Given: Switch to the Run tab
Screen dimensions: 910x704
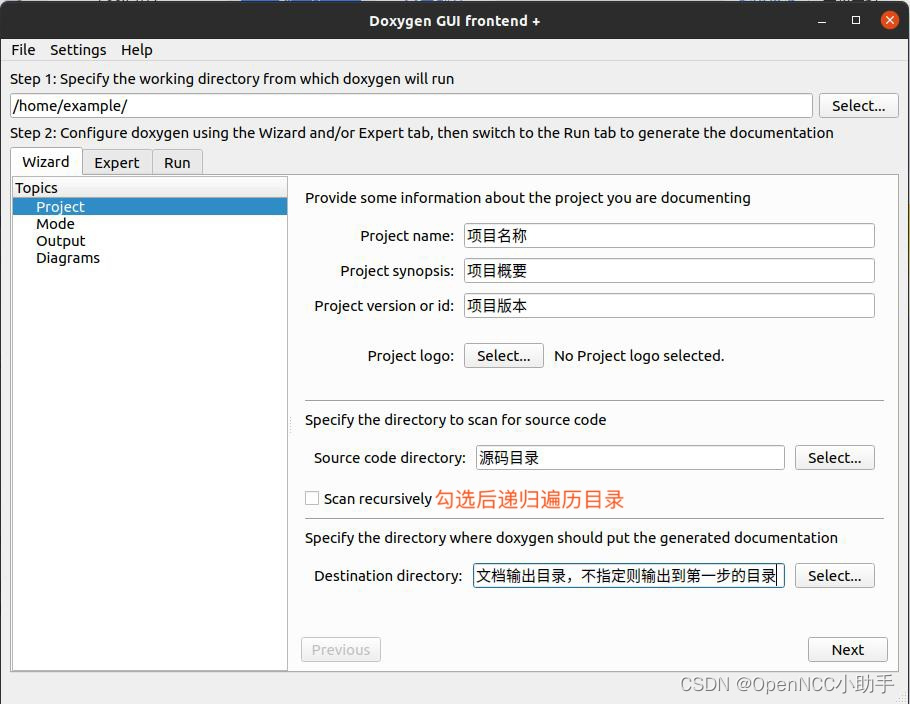Looking at the screenshot, I should pyautogui.click(x=177, y=163).
